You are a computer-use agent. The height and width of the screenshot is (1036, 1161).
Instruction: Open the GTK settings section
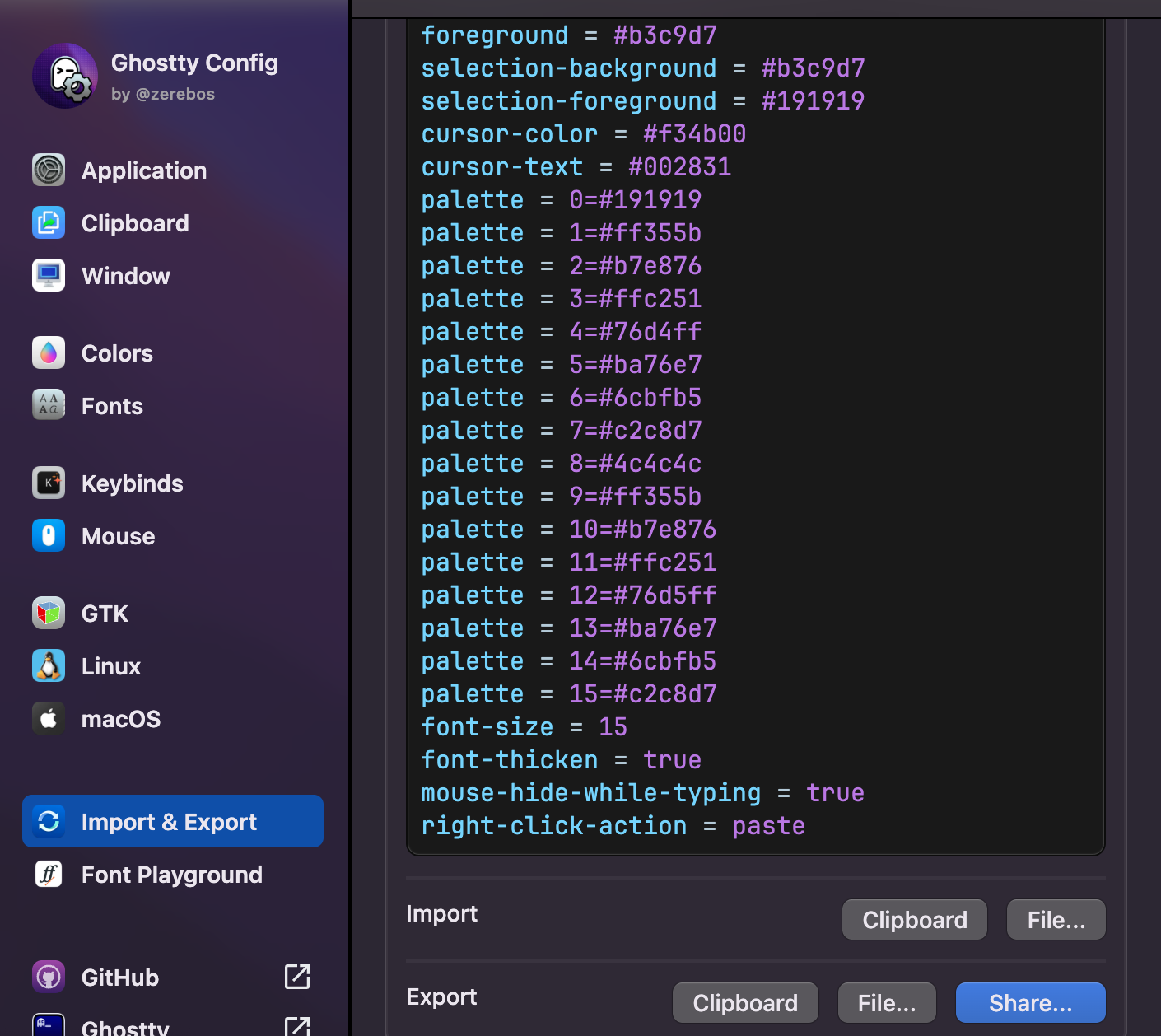(105, 613)
